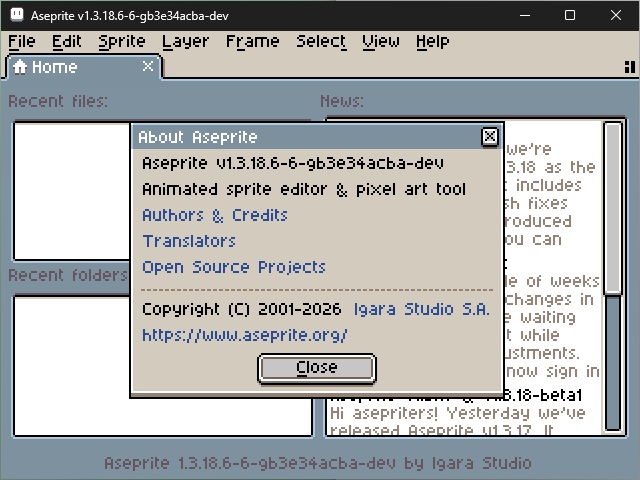This screenshot has width=640, height=480.
Task: Click the "News:" label
Action: (342, 101)
